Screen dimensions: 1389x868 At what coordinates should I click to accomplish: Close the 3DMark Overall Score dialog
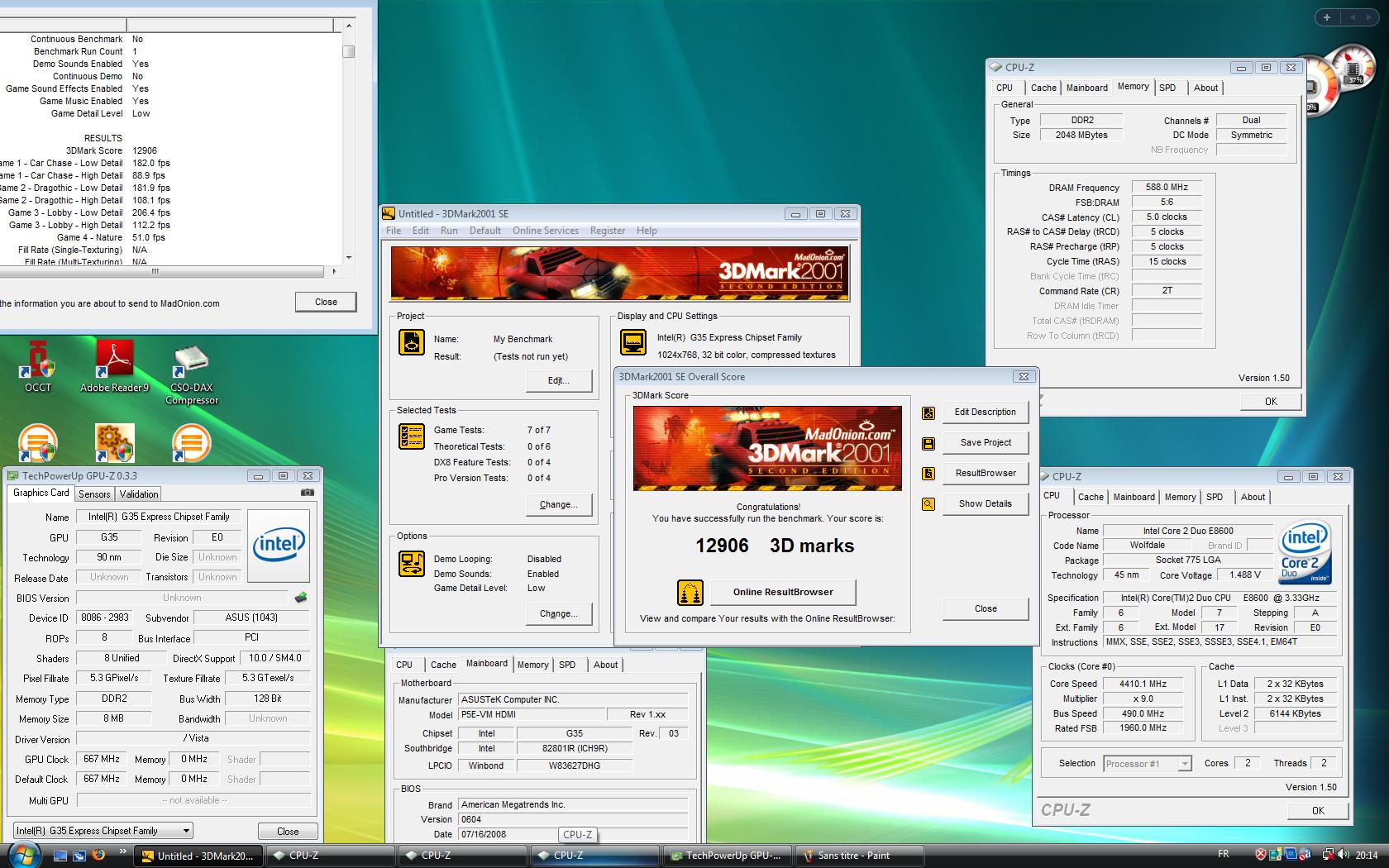[985, 608]
